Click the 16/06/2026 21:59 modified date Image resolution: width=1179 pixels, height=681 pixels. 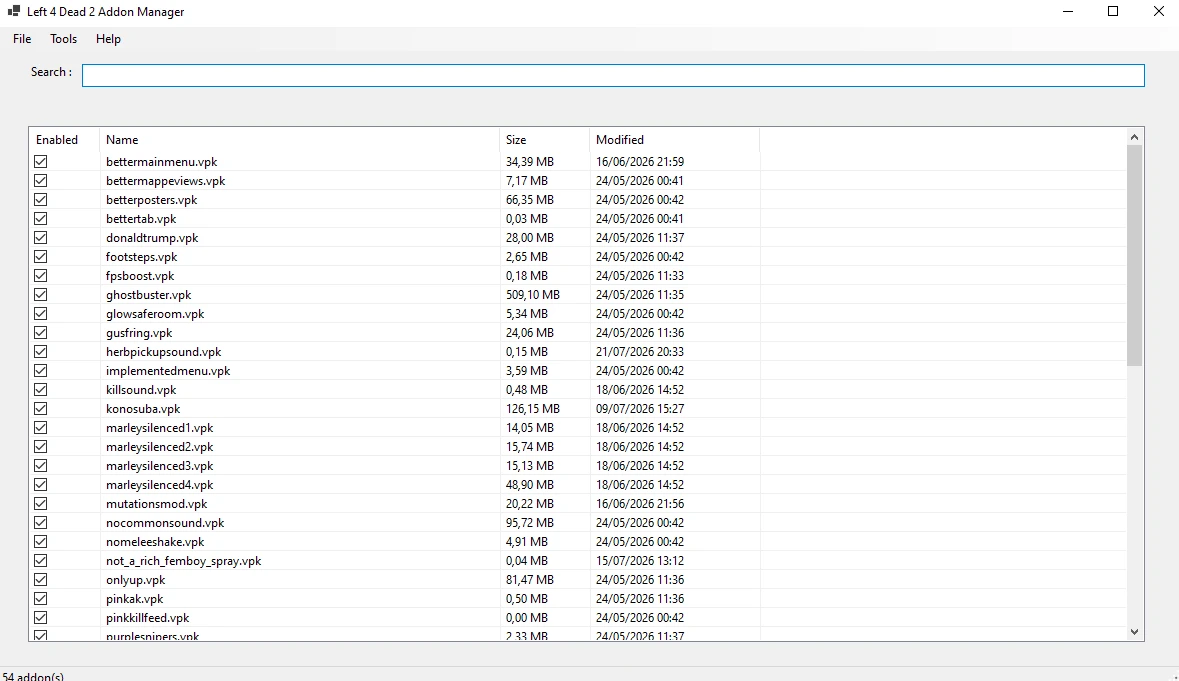[640, 162]
